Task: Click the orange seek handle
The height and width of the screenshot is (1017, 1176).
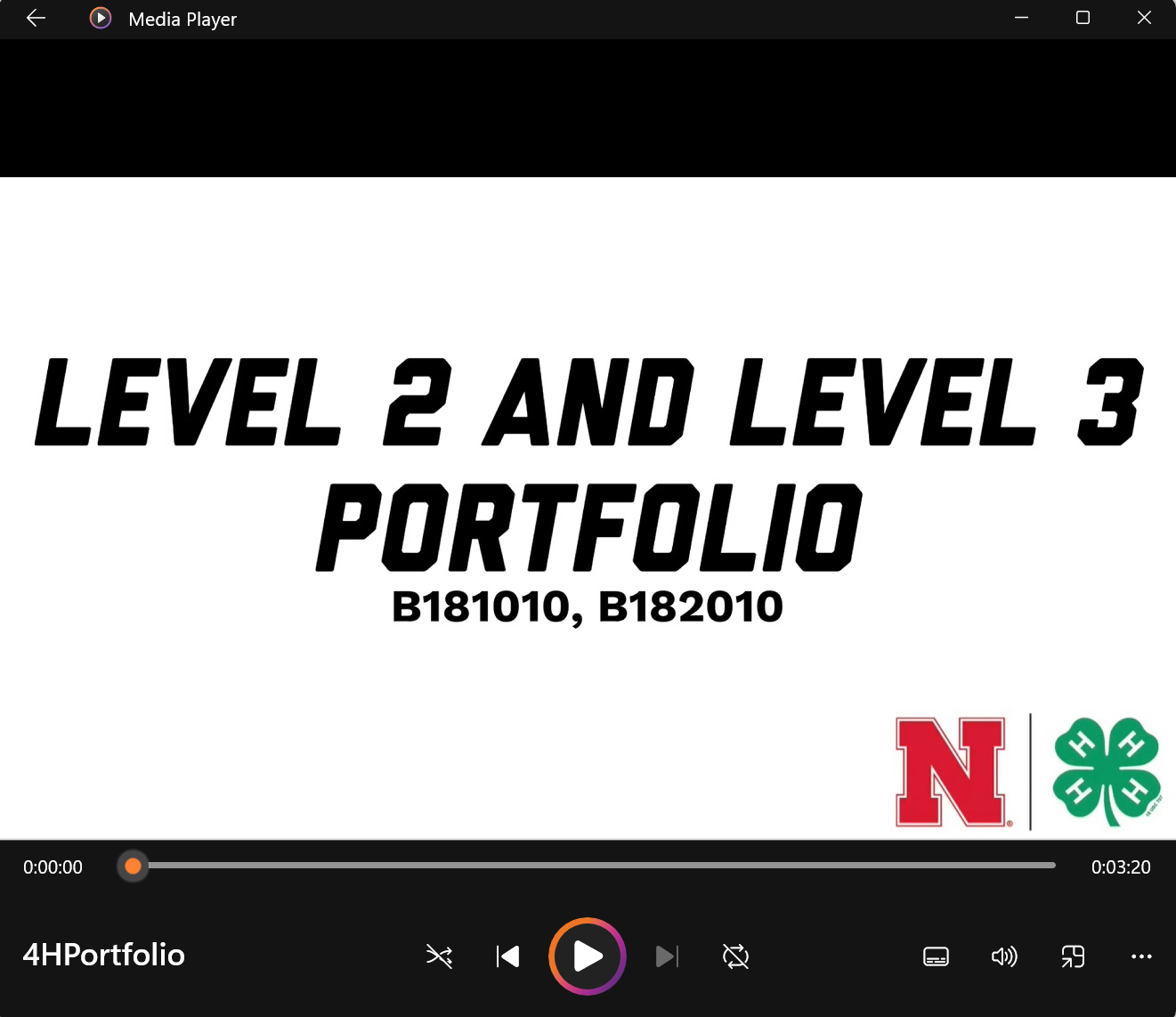Action: coord(133,866)
